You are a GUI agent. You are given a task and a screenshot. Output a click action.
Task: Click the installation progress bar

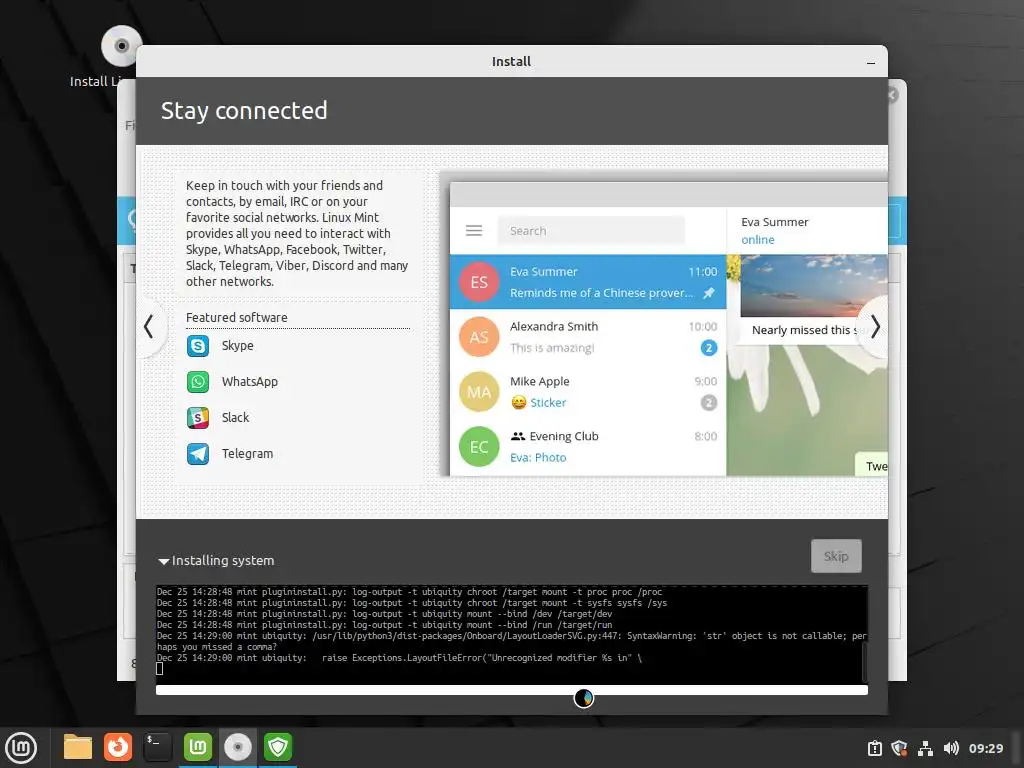[511, 690]
